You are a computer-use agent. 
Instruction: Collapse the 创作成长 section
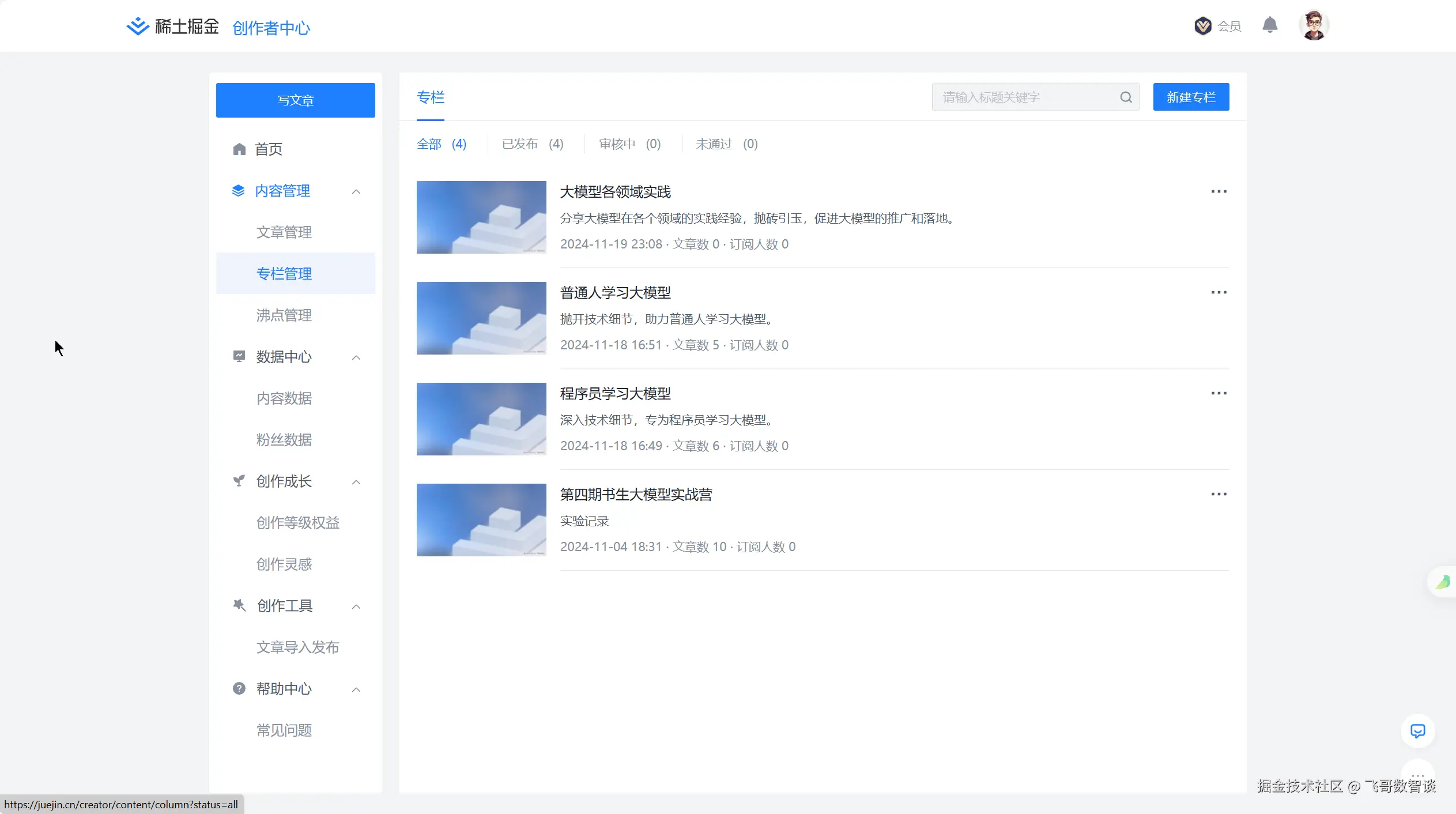pos(356,482)
